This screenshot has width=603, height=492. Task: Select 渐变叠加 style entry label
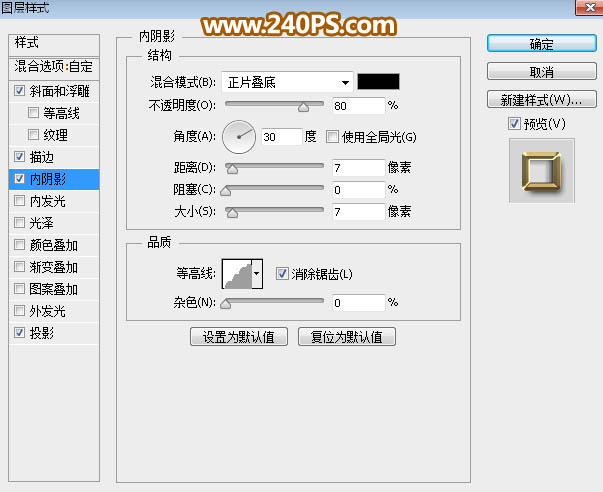click(53, 267)
